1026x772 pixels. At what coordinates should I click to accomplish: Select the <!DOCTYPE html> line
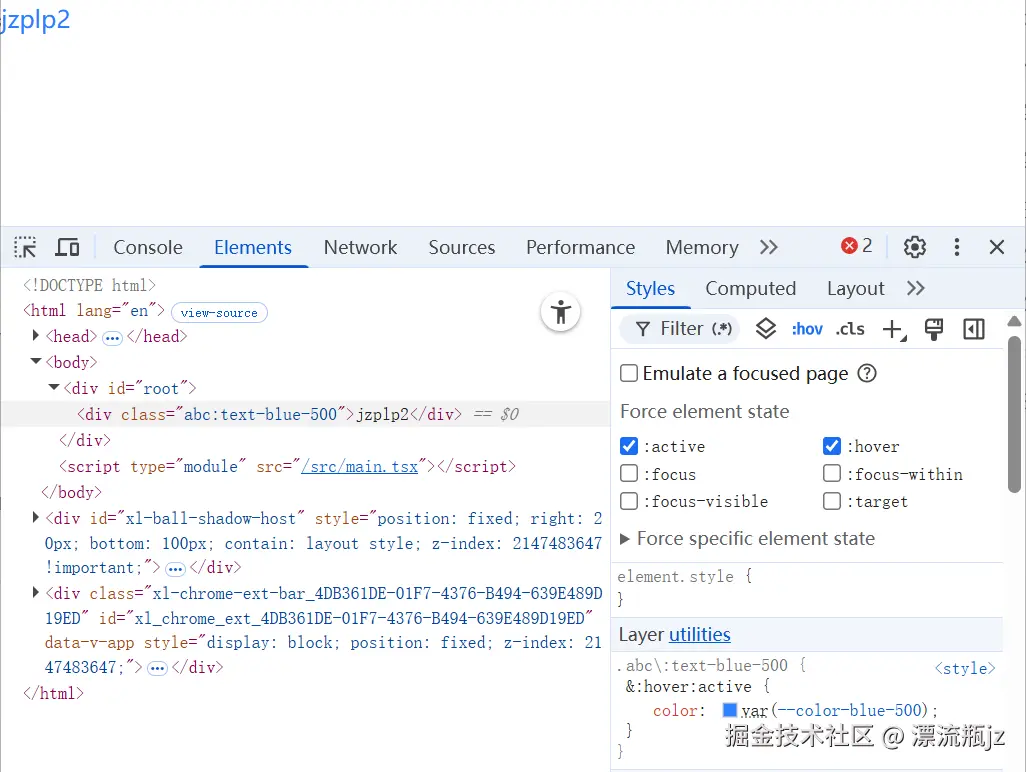89,285
